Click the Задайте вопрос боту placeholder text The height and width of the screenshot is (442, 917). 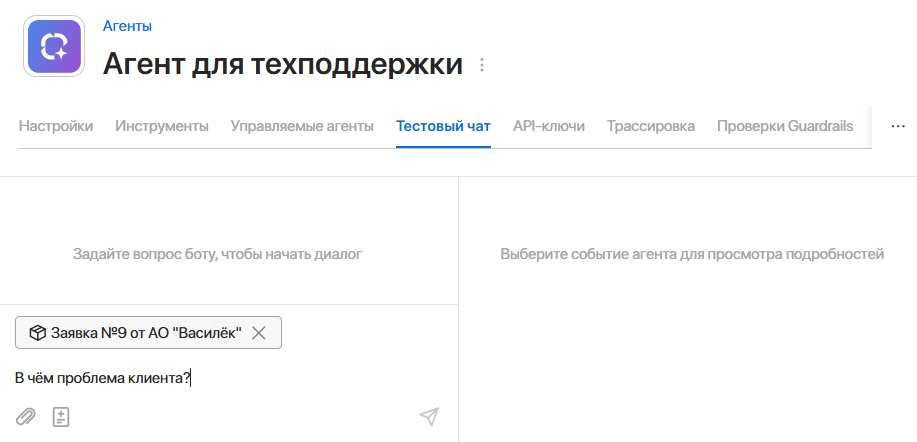218,254
